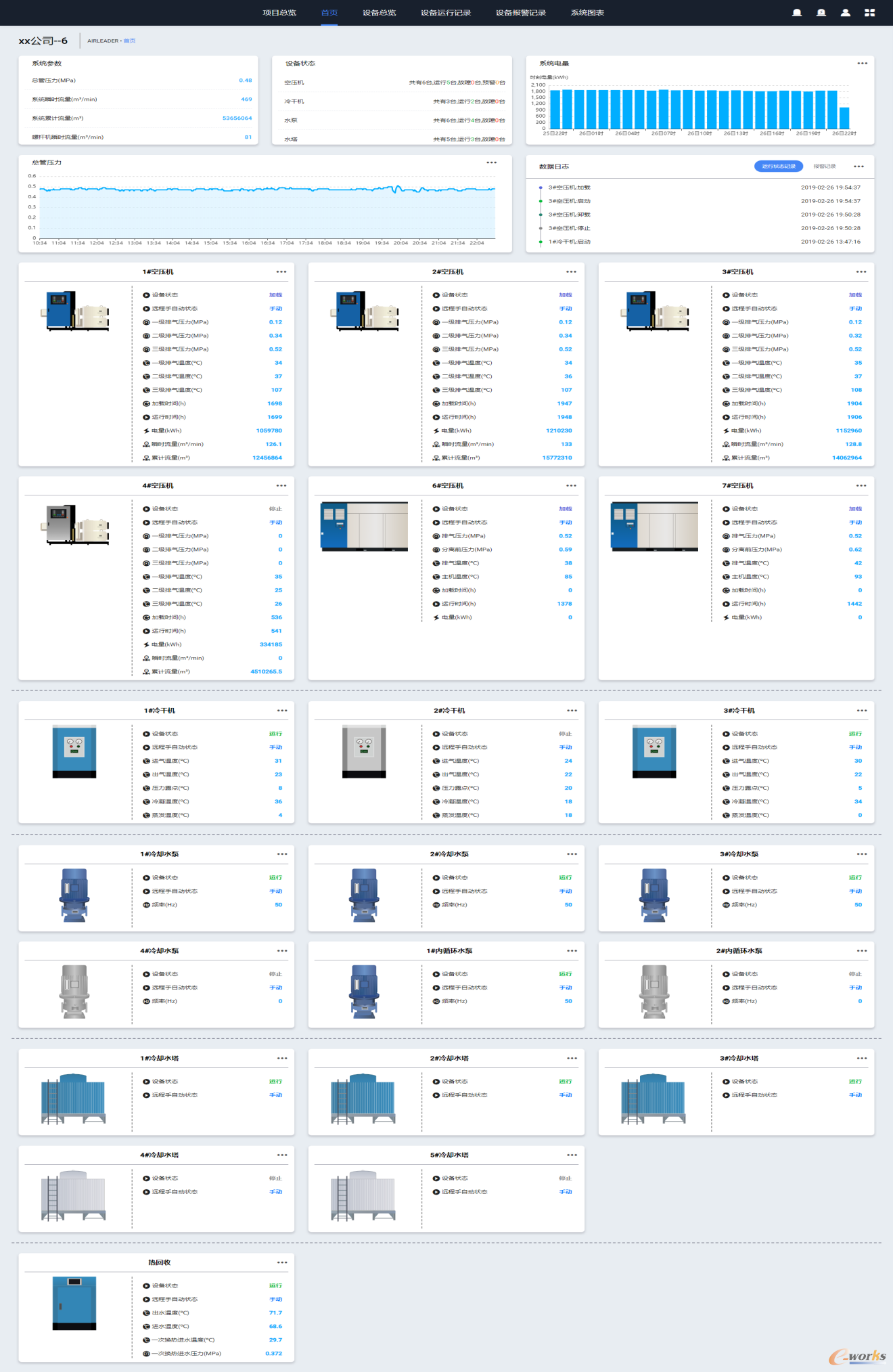Click the grey stopped 4#空压机 image

tap(75, 525)
